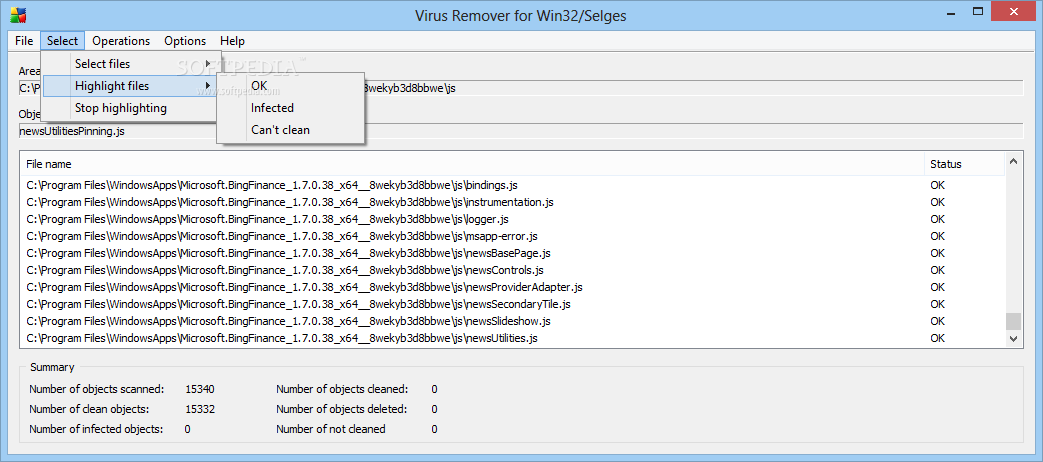
Task: Click the Object field showing newsUtilitiesPinning.js
Action: point(521,131)
